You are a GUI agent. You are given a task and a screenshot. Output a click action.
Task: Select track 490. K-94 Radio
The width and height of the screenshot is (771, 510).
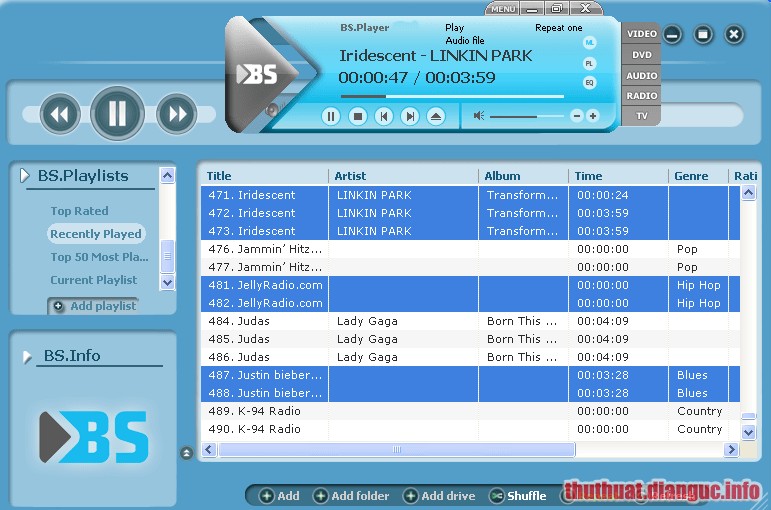470,429
